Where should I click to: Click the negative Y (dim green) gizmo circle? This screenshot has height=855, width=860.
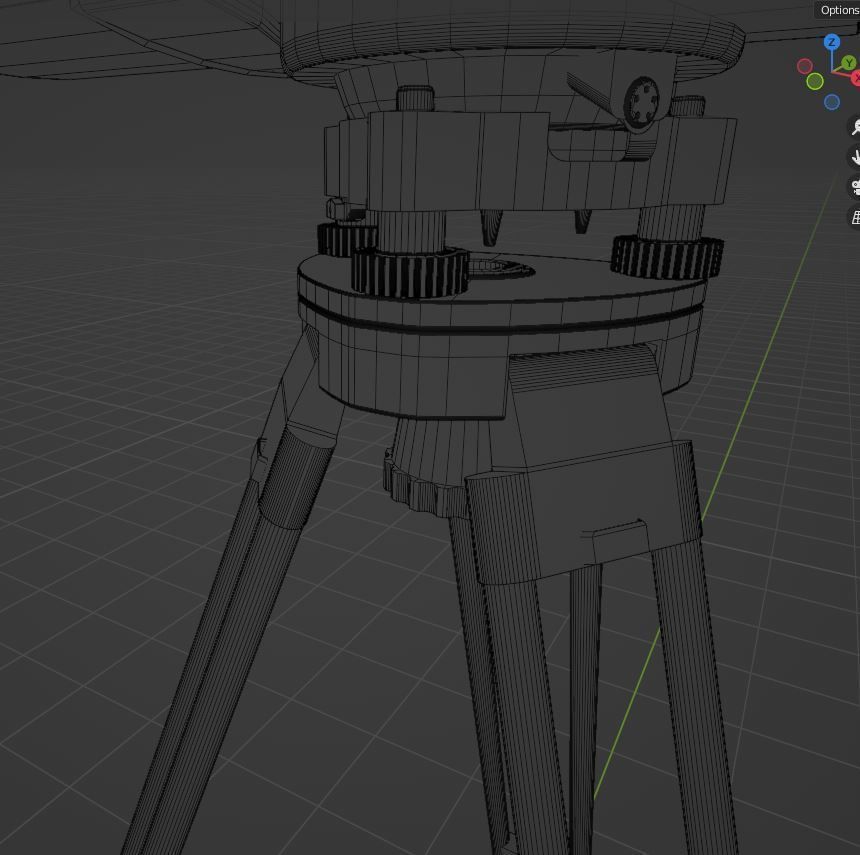(814, 82)
